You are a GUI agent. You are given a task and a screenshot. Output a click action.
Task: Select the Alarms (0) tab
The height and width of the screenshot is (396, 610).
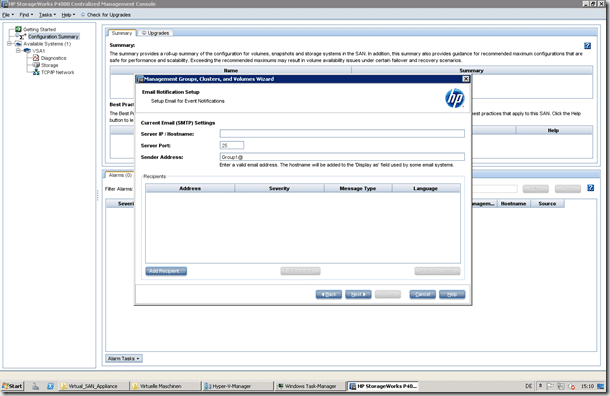(120, 175)
